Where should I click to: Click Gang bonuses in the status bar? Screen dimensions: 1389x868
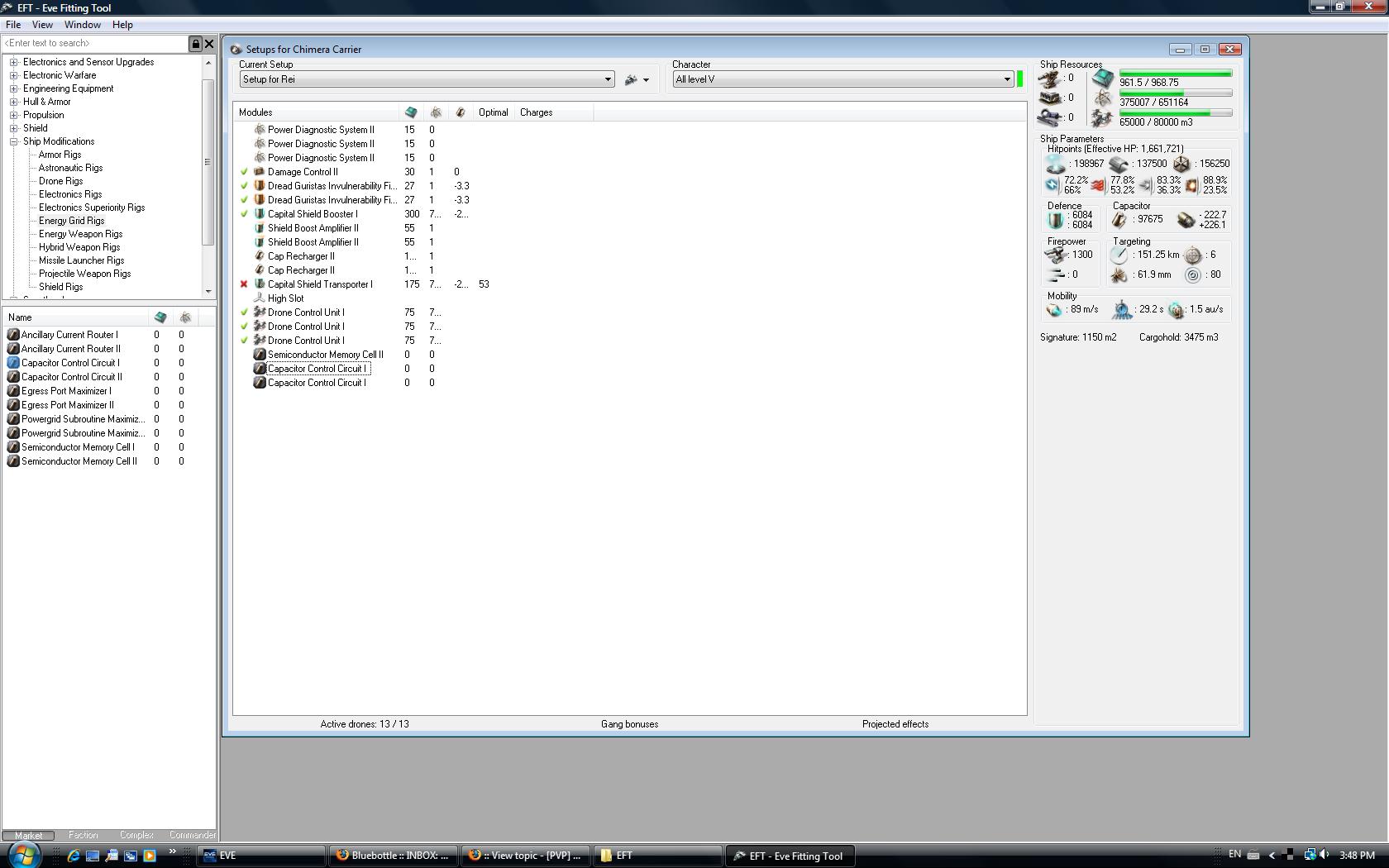pos(630,724)
